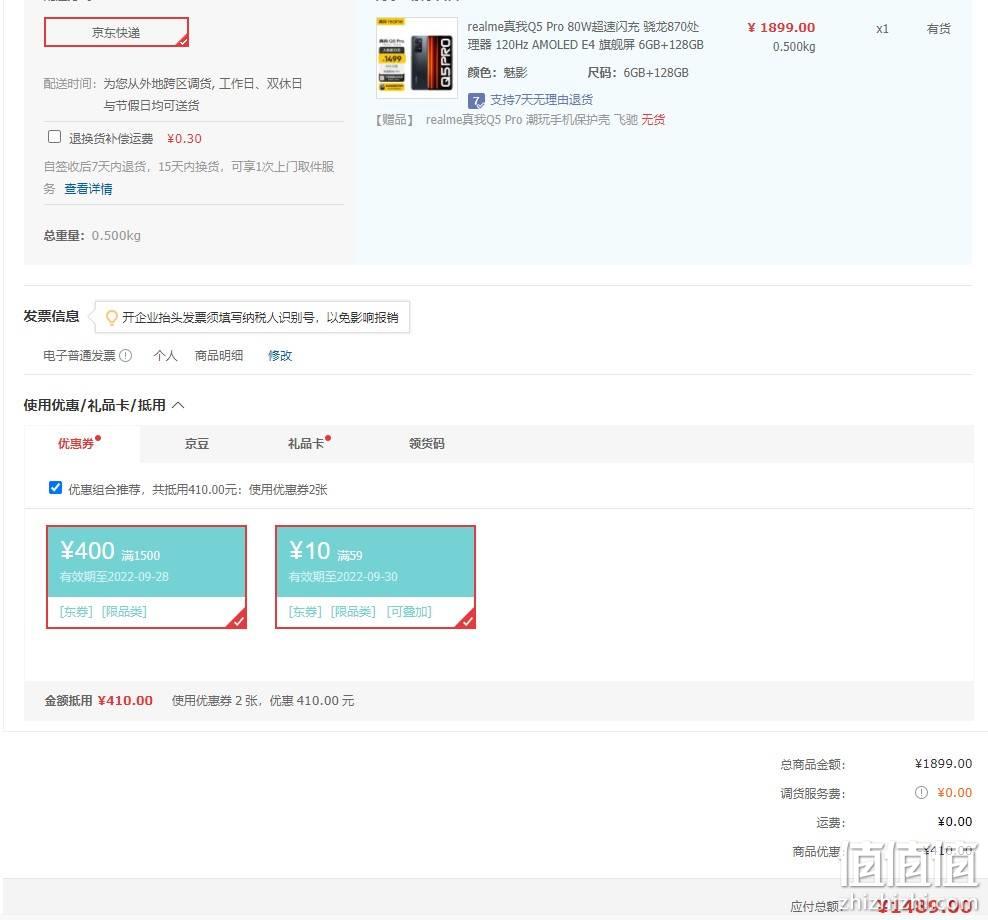Image resolution: width=988 pixels, height=920 pixels.
Task: Click the ¥0.30 return shipping fee text
Action: click(185, 139)
